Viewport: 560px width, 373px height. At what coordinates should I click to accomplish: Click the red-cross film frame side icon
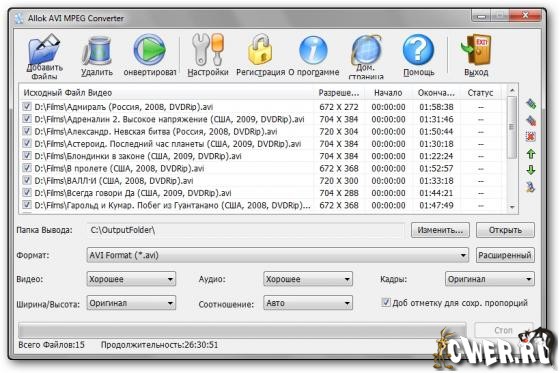click(x=531, y=136)
